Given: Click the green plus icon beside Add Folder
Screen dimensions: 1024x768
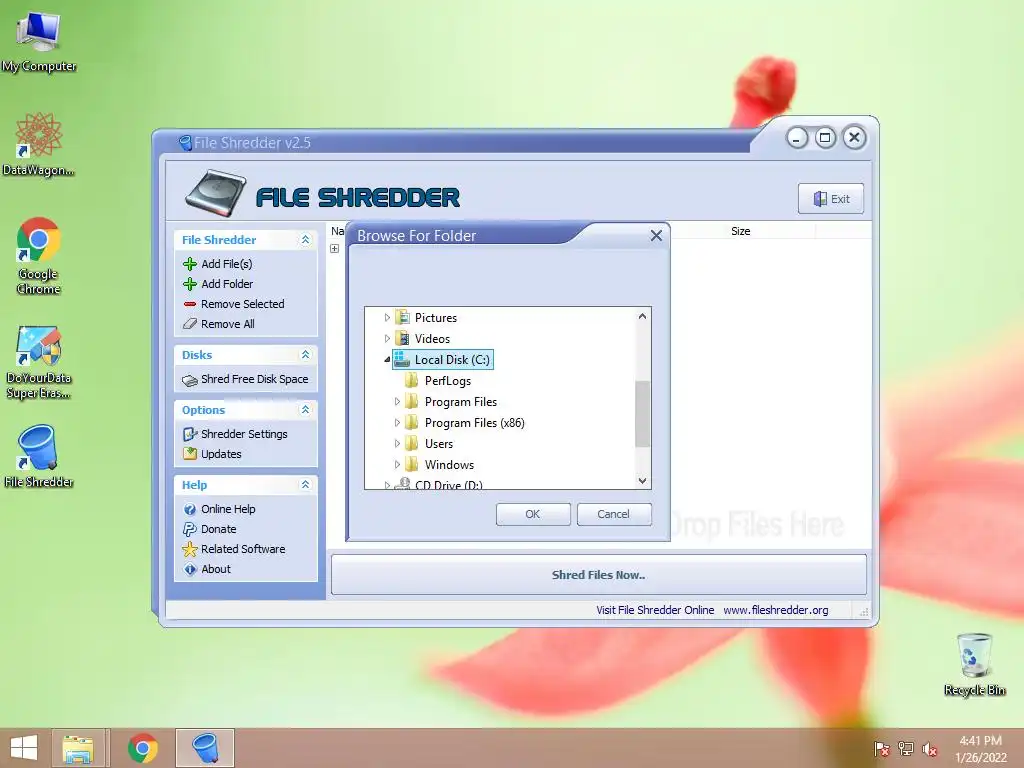Looking at the screenshot, I should click(189, 284).
